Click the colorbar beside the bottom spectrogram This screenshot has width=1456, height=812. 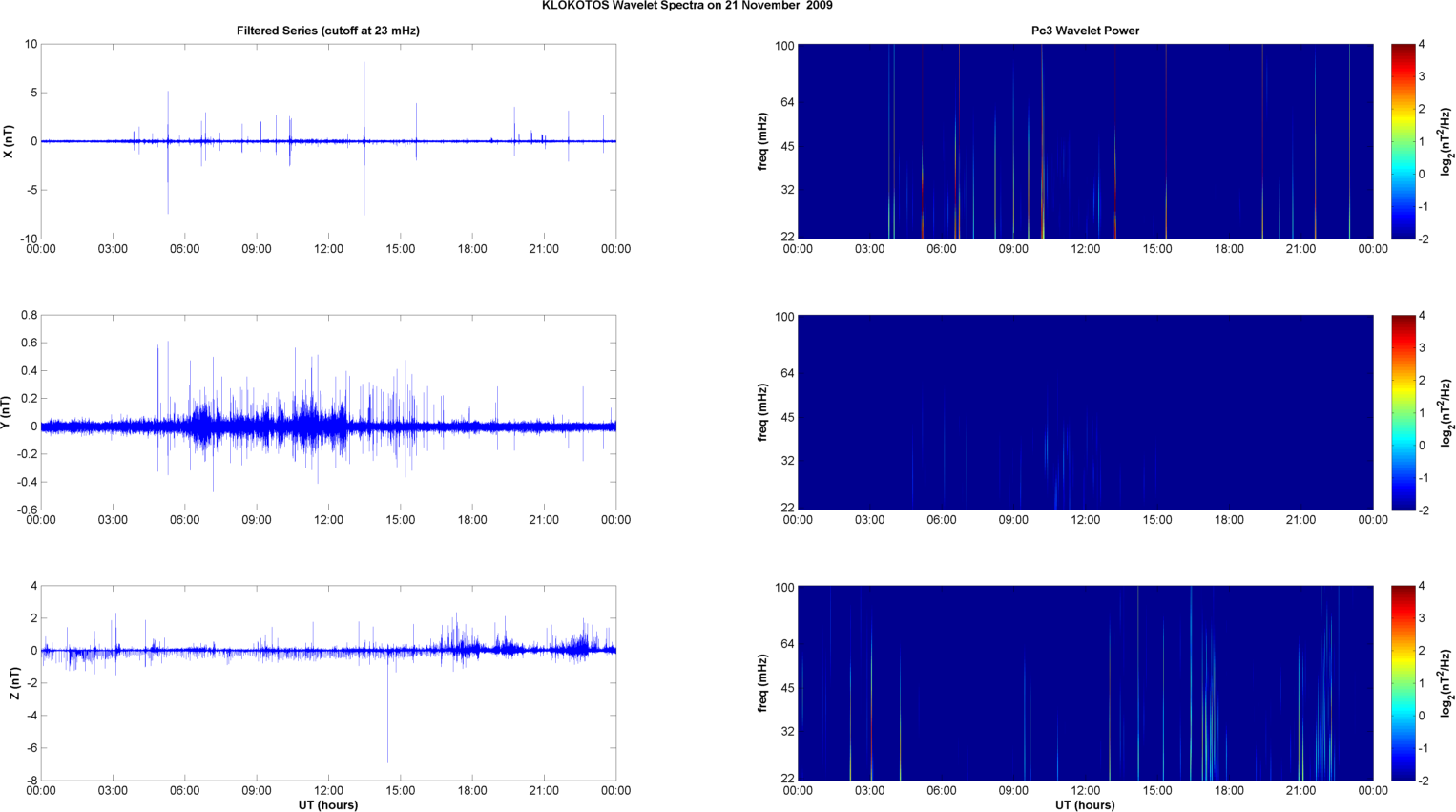tap(1403, 683)
